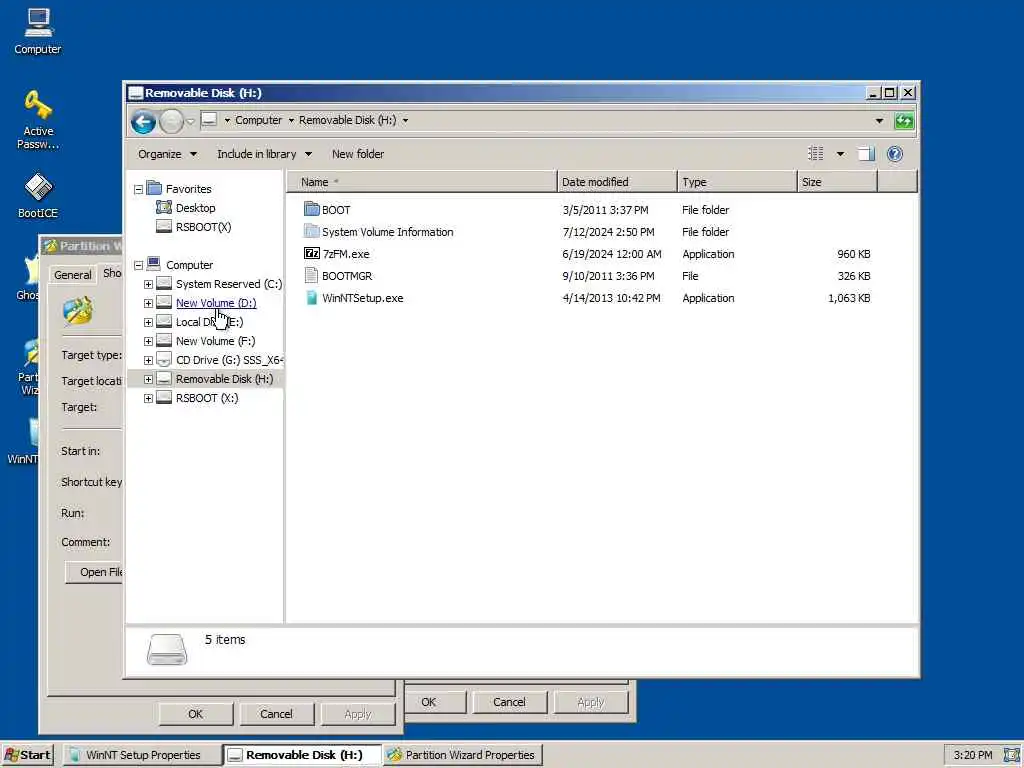Click the Computer breadcrumb in address bar
The image size is (1024, 768).
(x=259, y=120)
